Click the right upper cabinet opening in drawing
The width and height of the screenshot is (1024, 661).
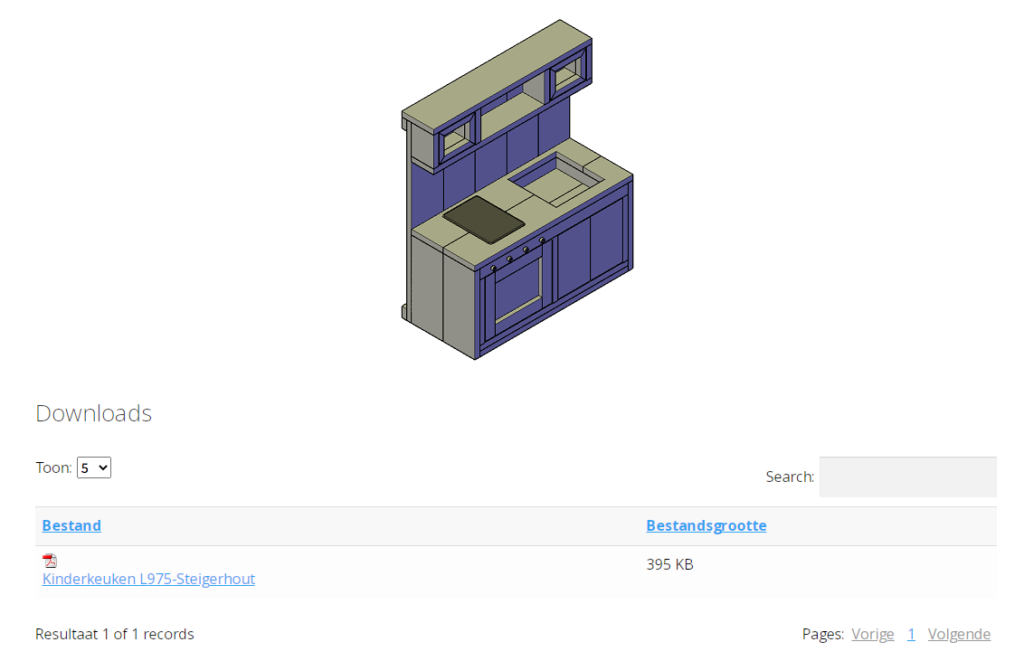click(569, 78)
